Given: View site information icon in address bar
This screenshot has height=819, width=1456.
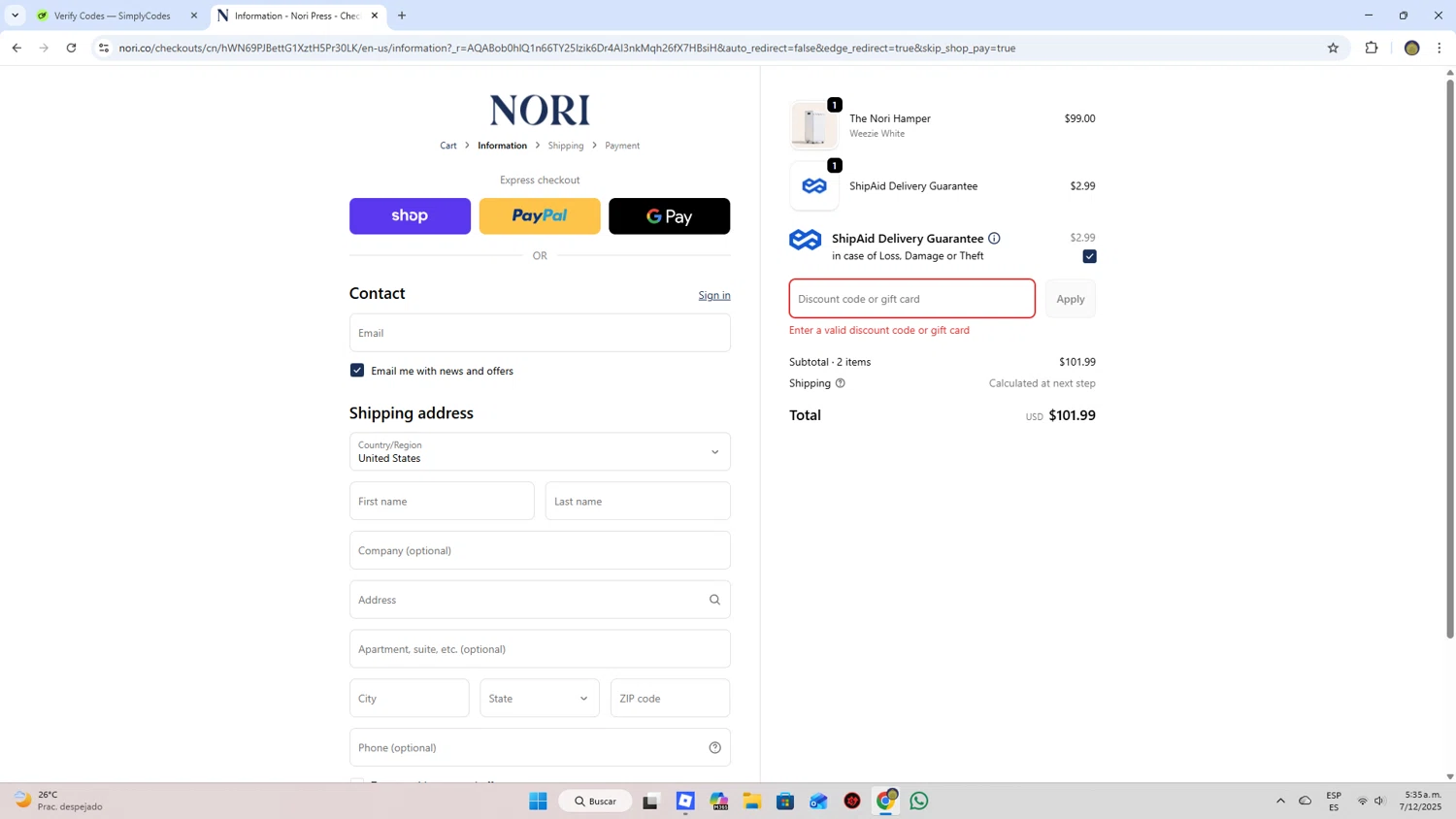Looking at the screenshot, I should click(104, 48).
